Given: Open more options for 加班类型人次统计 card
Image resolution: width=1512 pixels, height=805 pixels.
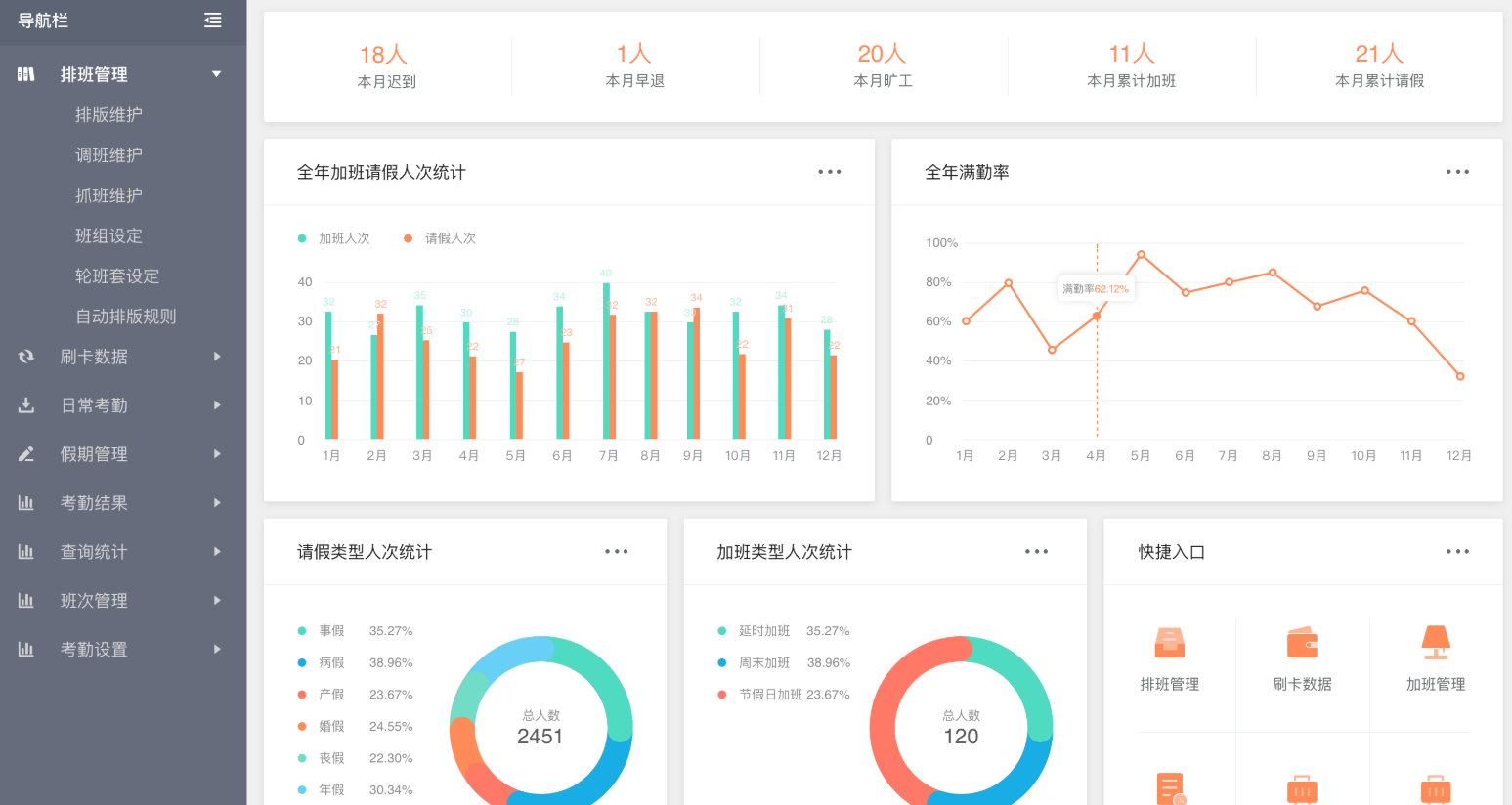Looking at the screenshot, I should pyautogui.click(x=1036, y=552).
